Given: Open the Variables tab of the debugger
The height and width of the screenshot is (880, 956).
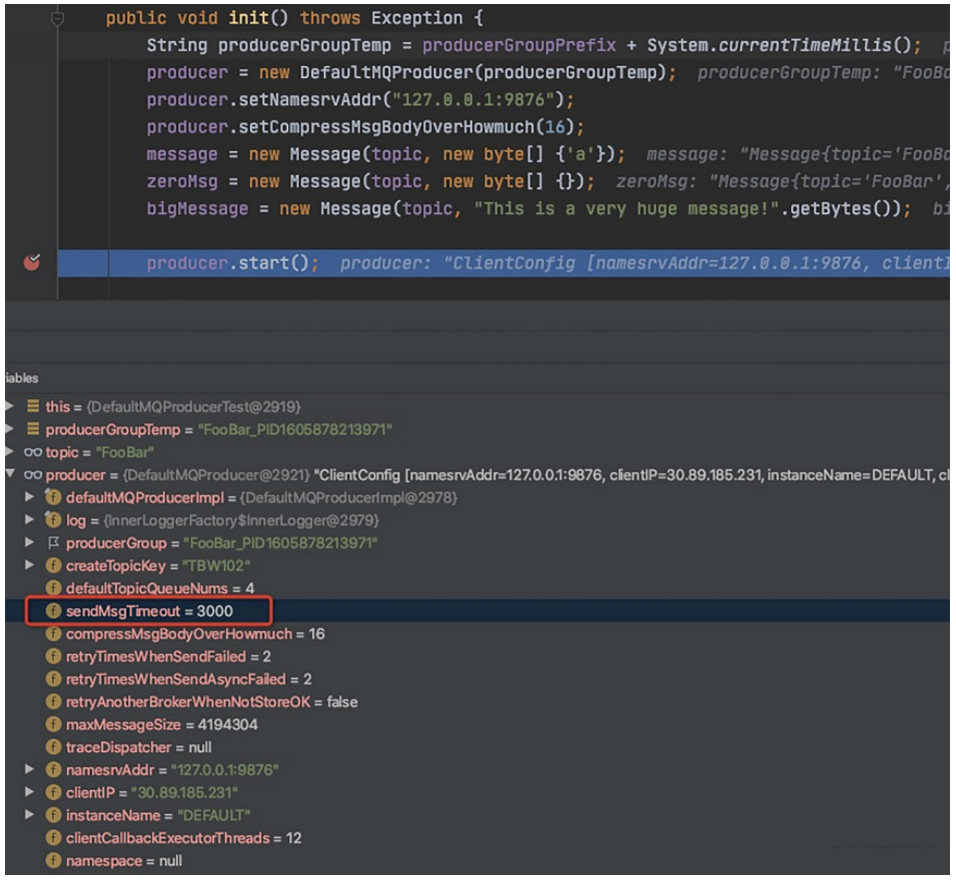Looking at the screenshot, I should (22, 378).
